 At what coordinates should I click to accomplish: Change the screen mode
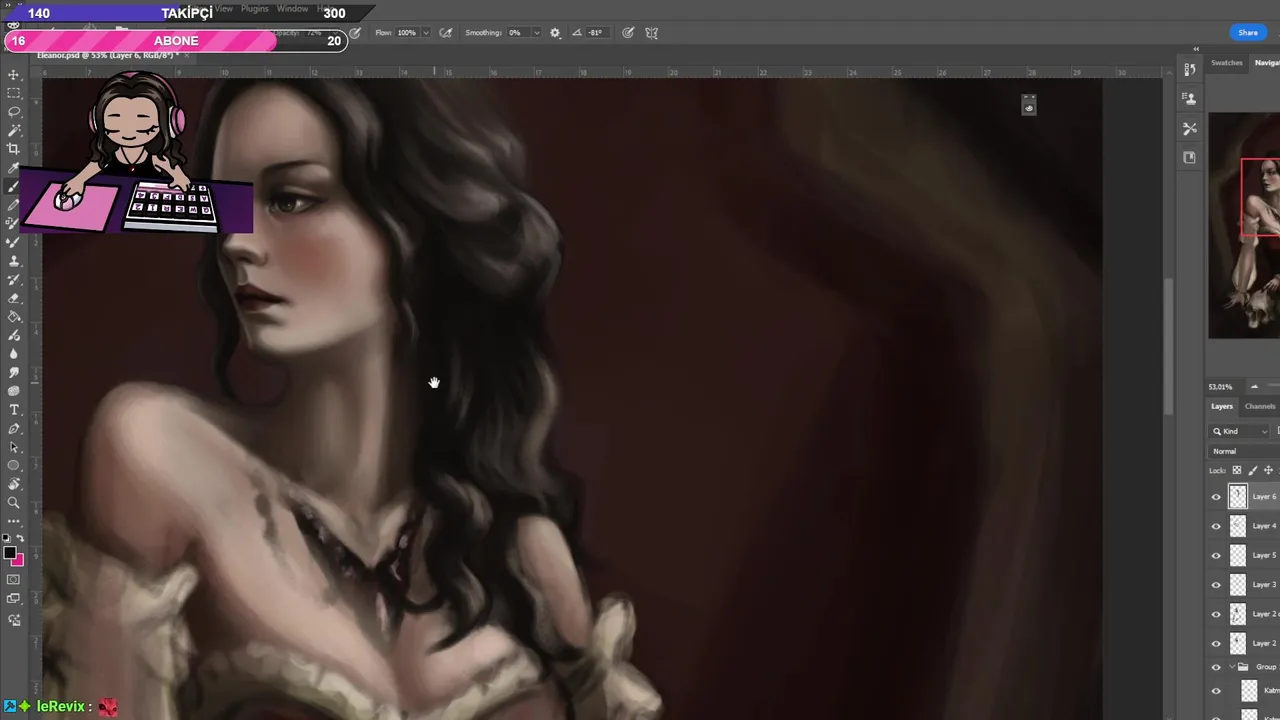click(x=14, y=599)
